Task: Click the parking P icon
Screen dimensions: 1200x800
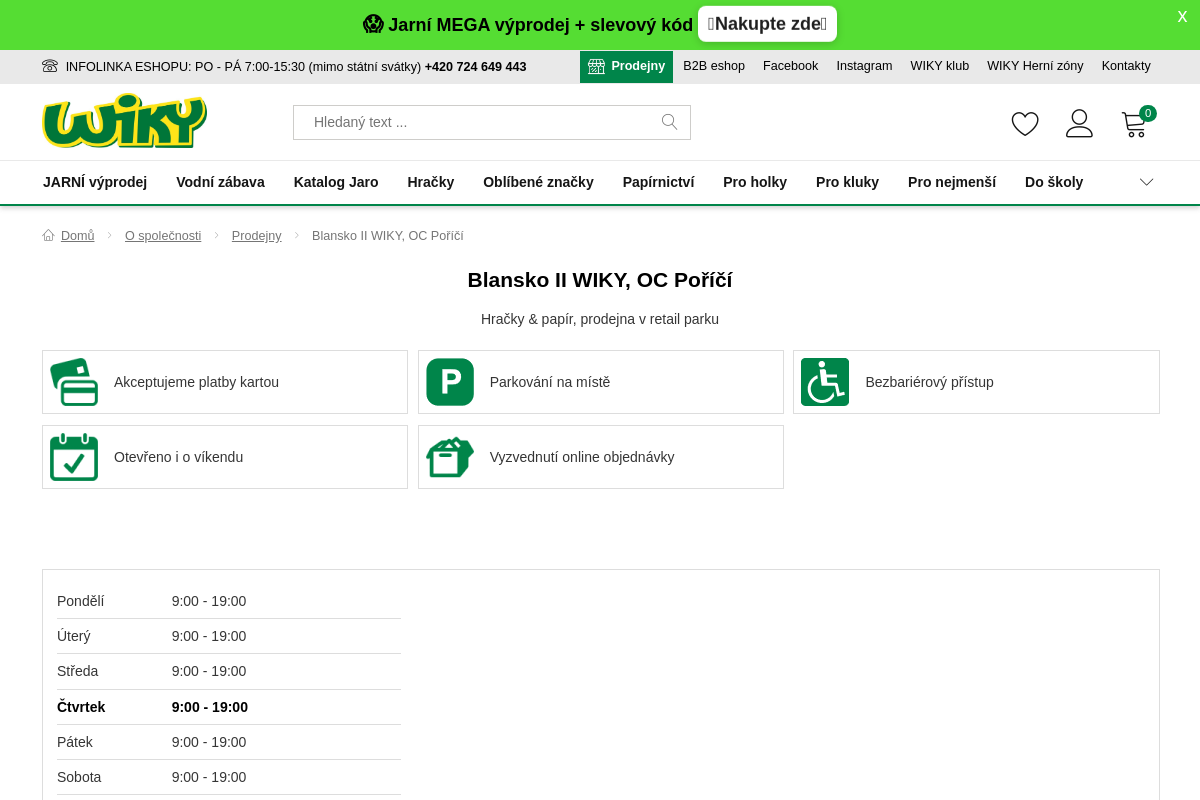Action: tap(450, 382)
